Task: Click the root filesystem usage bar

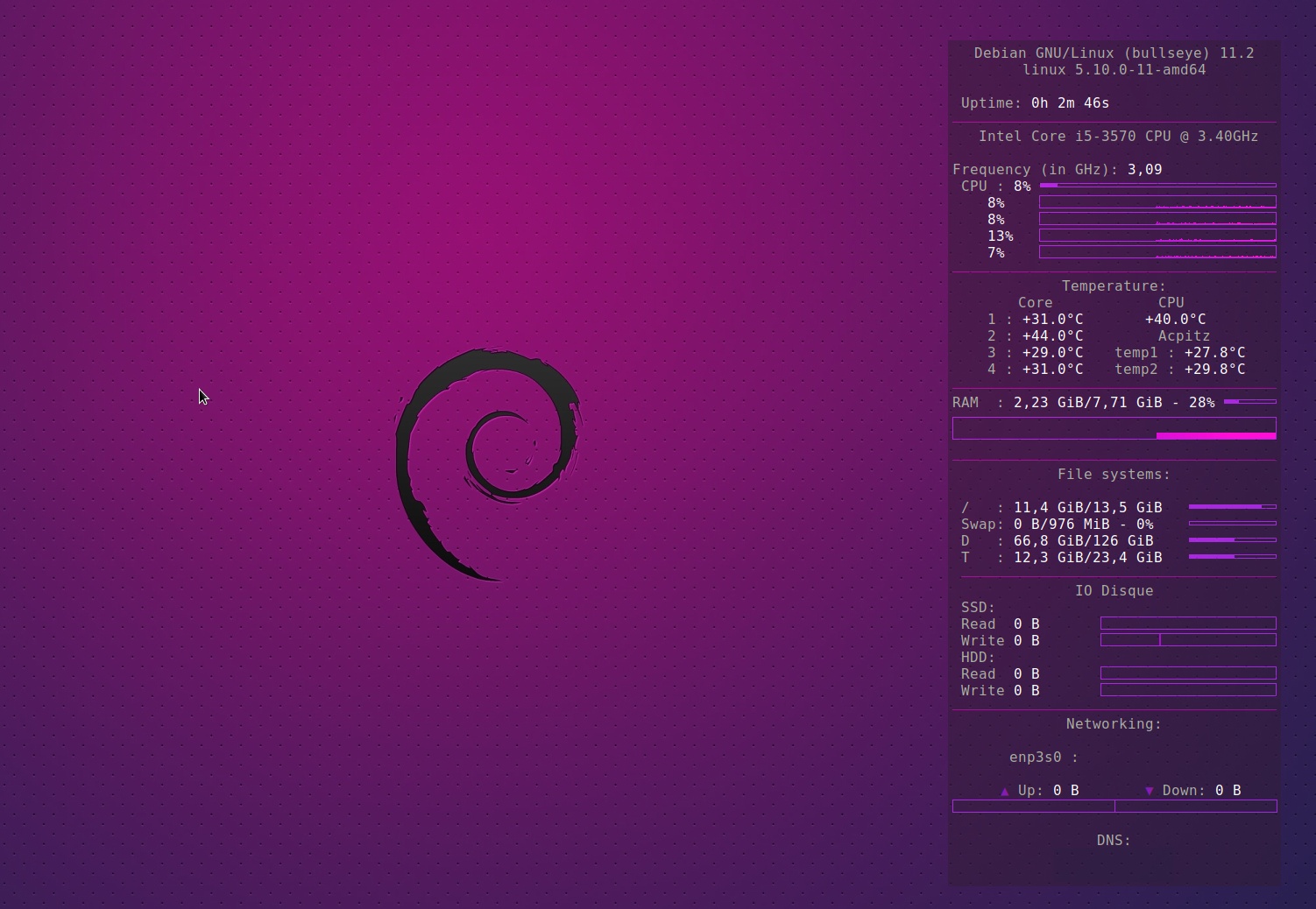Action: coord(1232,507)
